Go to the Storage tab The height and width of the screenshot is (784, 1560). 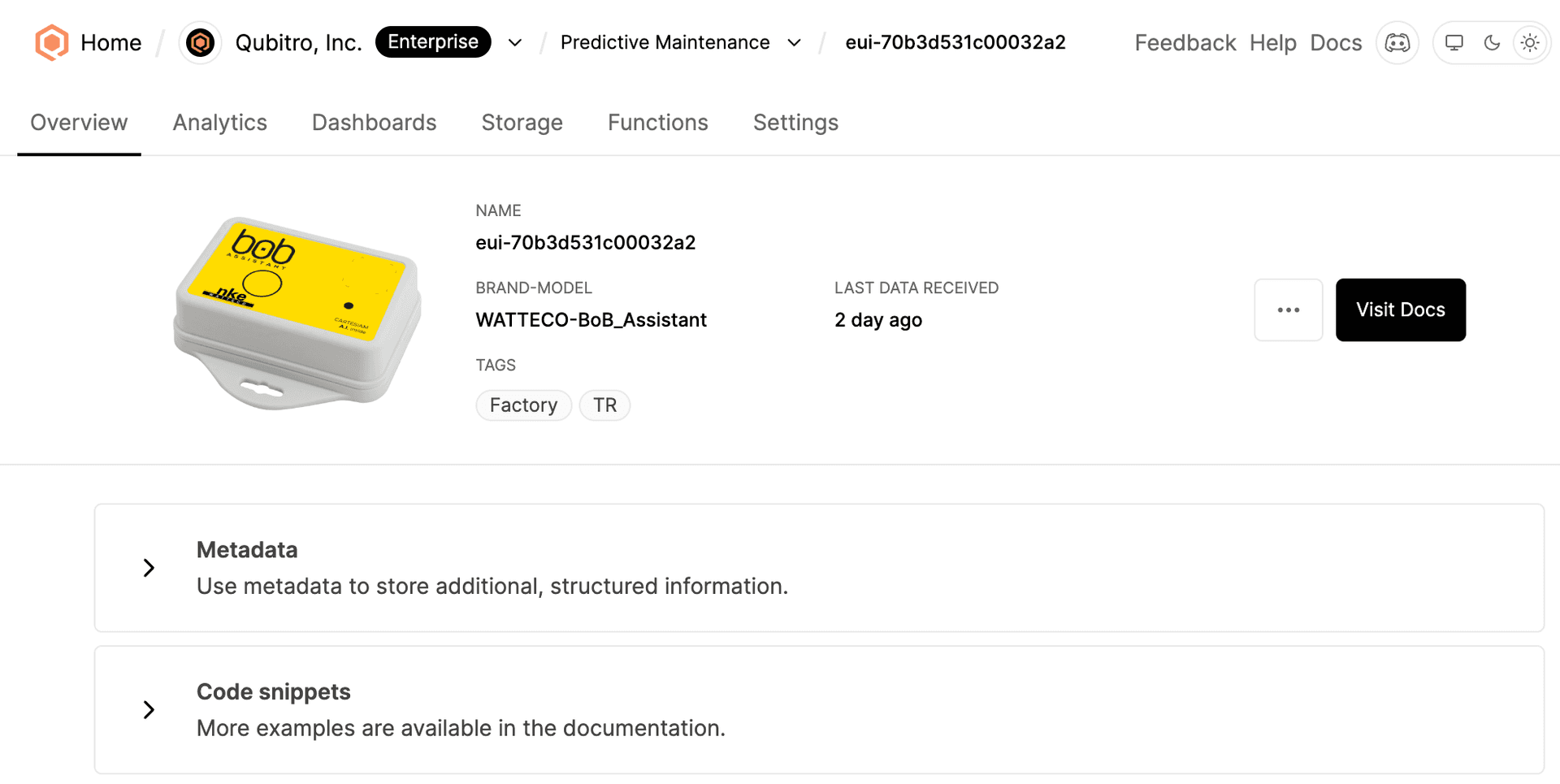[x=522, y=123]
